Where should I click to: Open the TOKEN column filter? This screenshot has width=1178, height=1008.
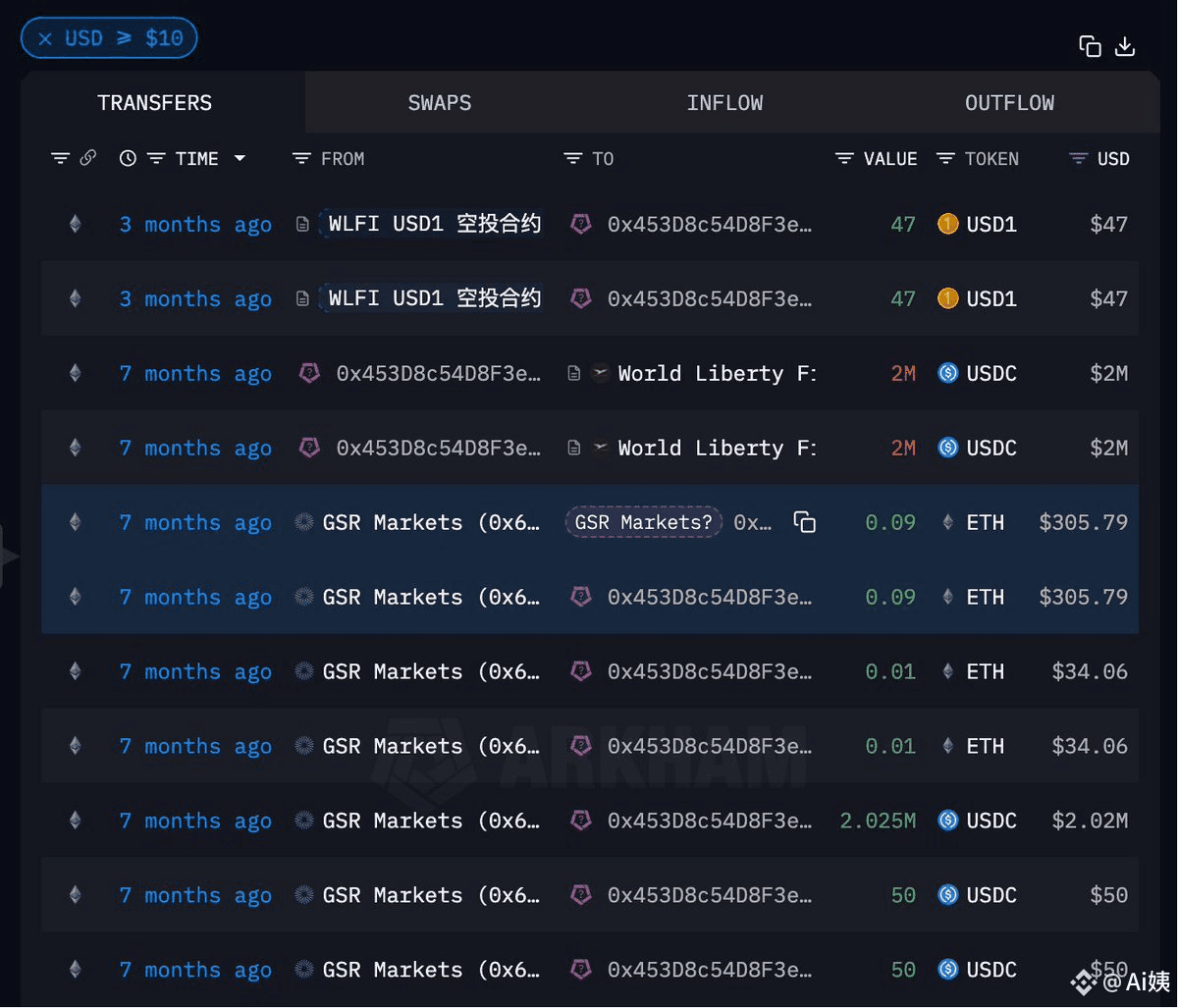945,158
